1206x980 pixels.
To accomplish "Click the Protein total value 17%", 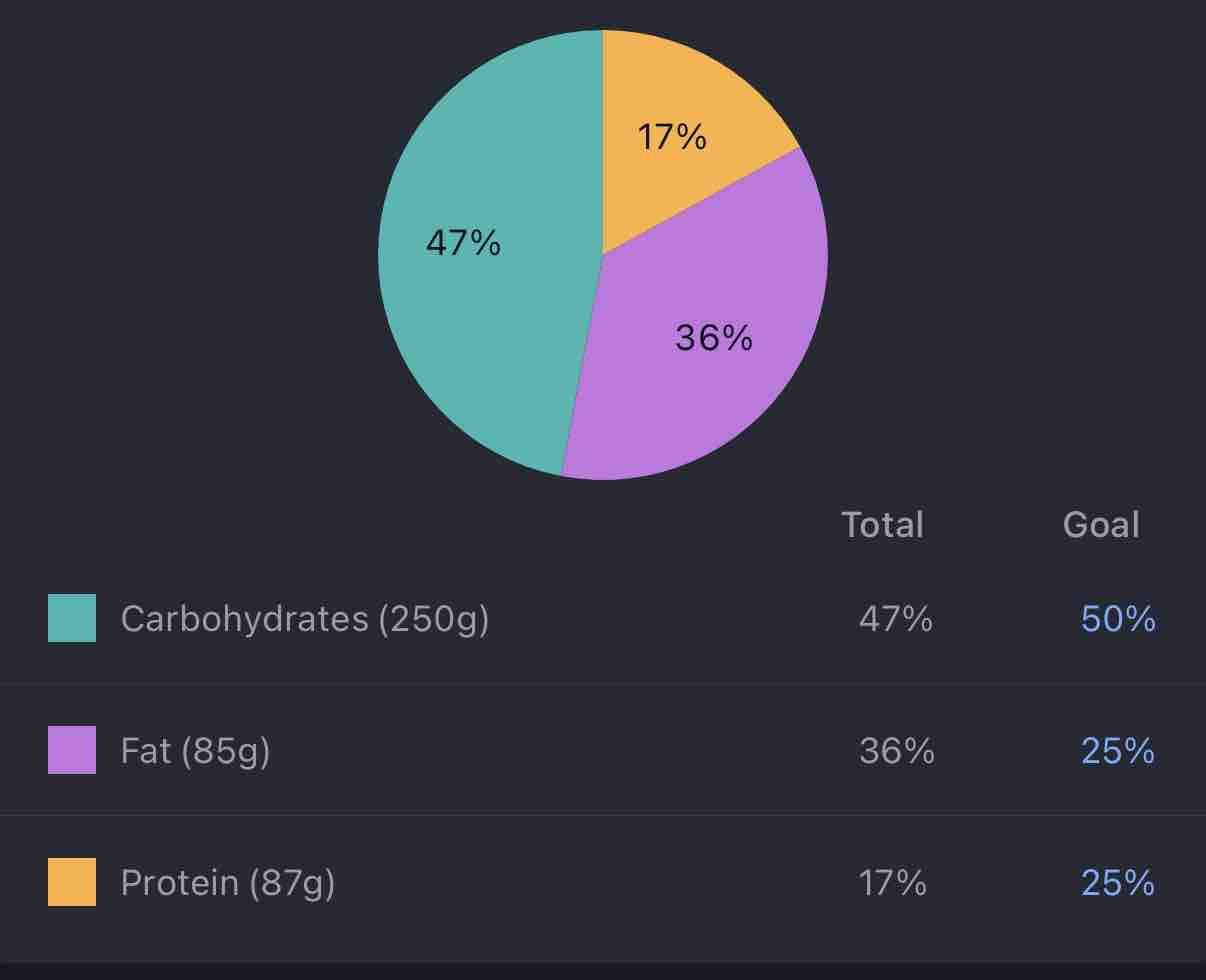I will coord(892,883).
